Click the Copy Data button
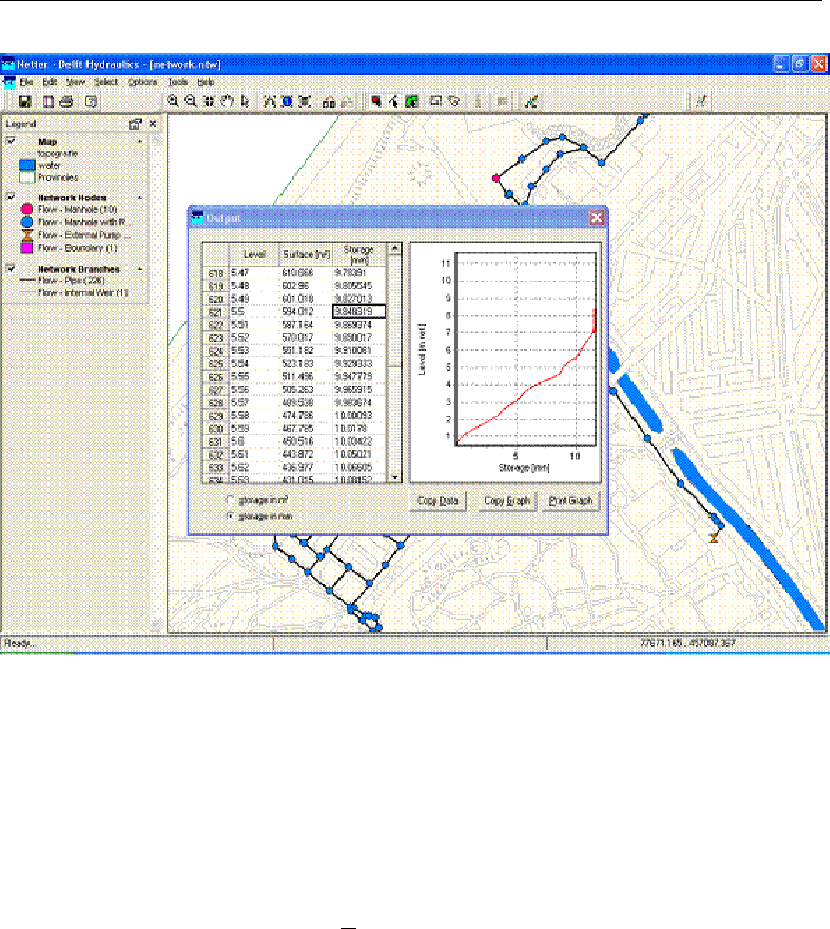Image resolution: width=830 pixels, height=929 pixels. pos(438,501)
